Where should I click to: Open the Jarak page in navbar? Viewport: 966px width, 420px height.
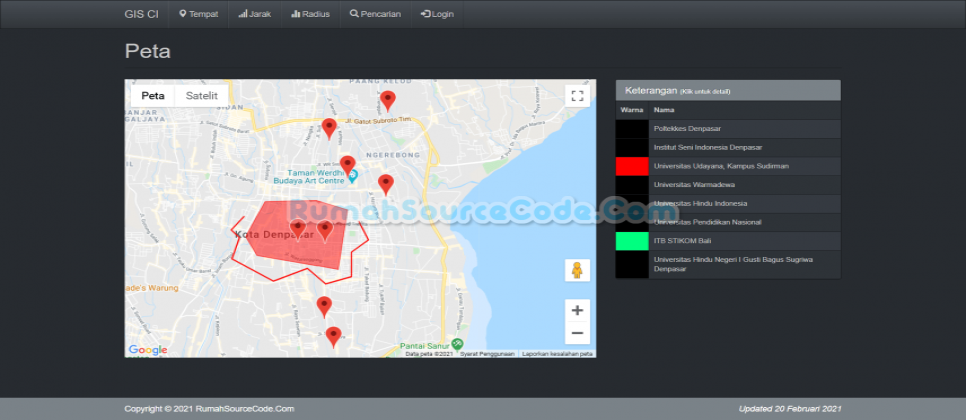point(254,14)
